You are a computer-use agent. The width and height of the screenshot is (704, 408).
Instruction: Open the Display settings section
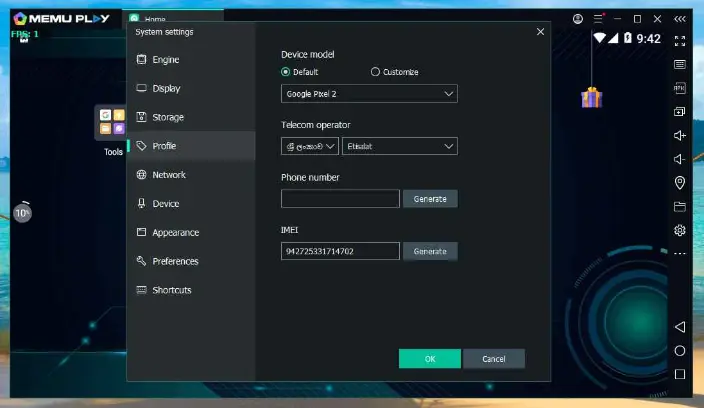(166, 89)
